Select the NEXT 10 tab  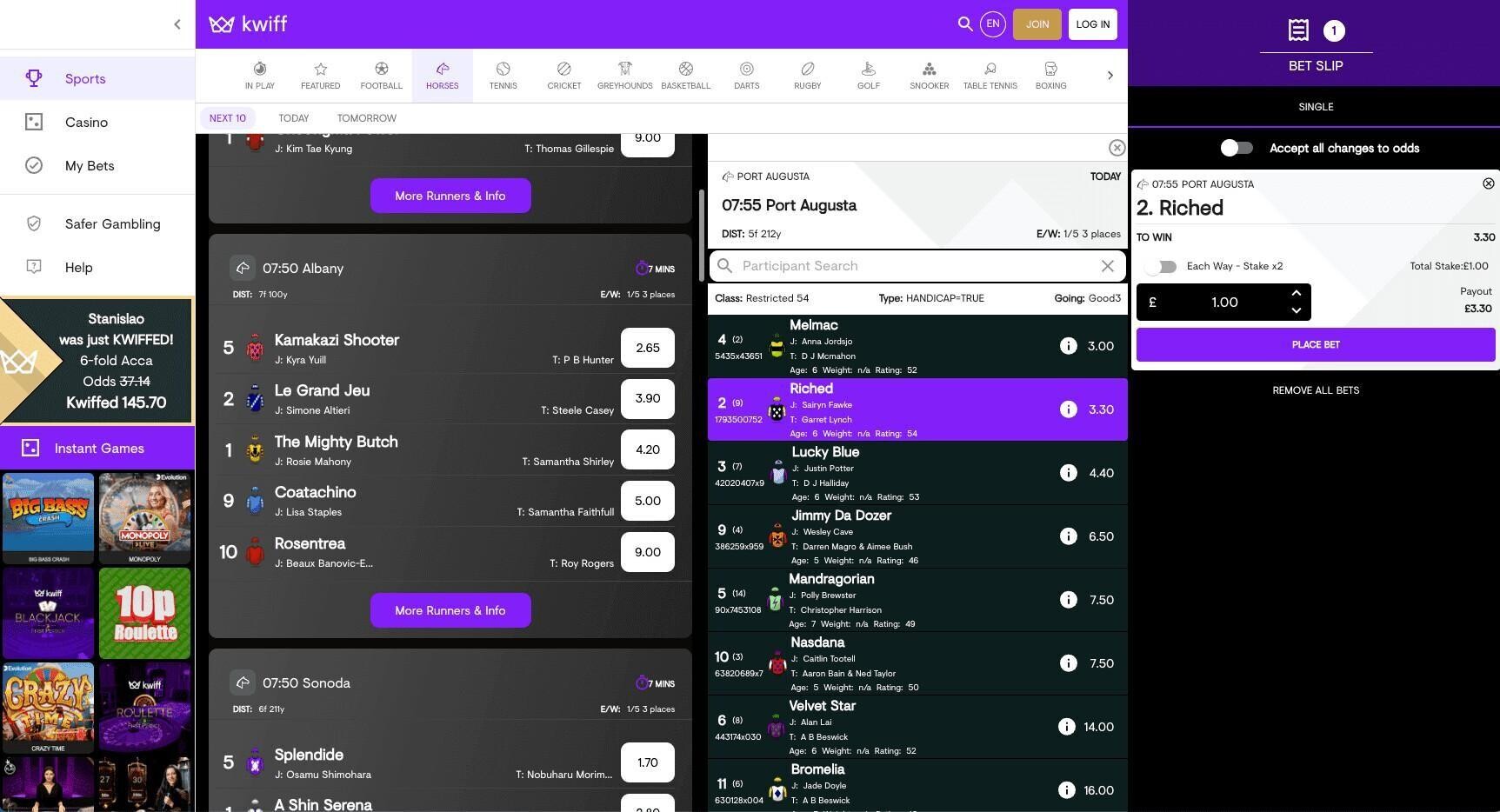(x=228, y=118)
